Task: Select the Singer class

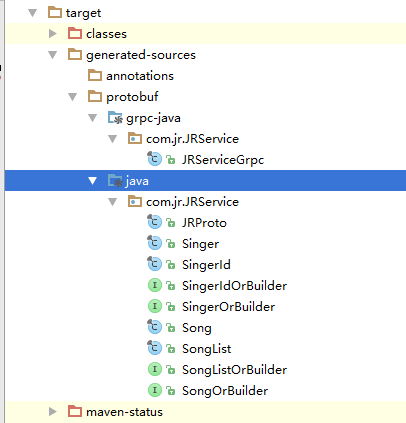Action: [x=200, y=244]
